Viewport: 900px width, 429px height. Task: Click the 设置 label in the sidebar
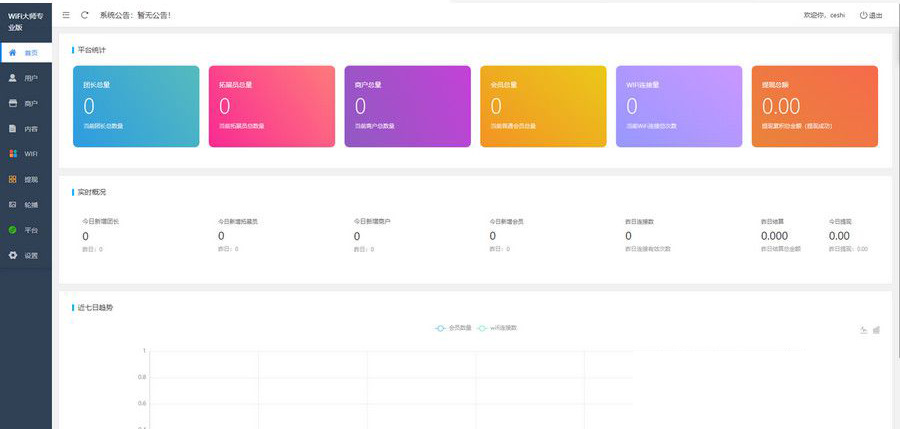point(31,256)
